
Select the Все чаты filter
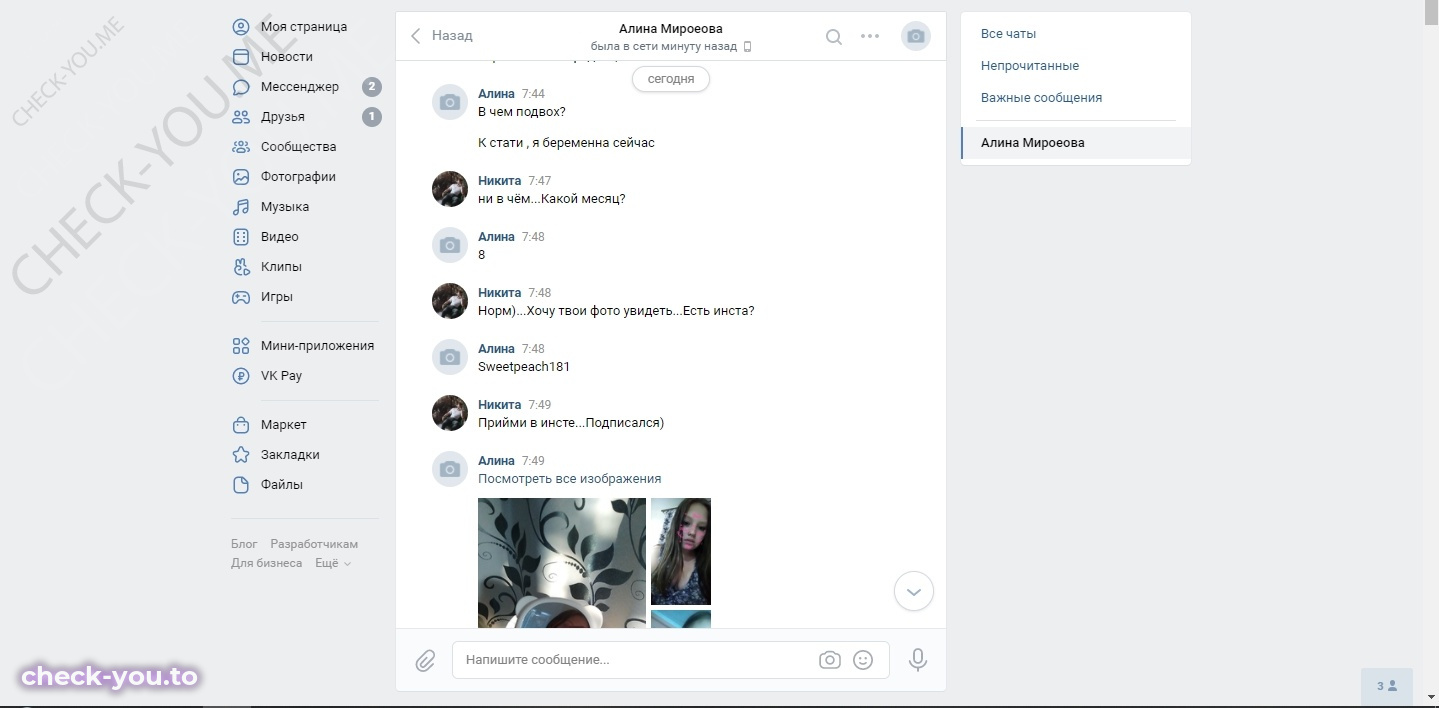1076,34
